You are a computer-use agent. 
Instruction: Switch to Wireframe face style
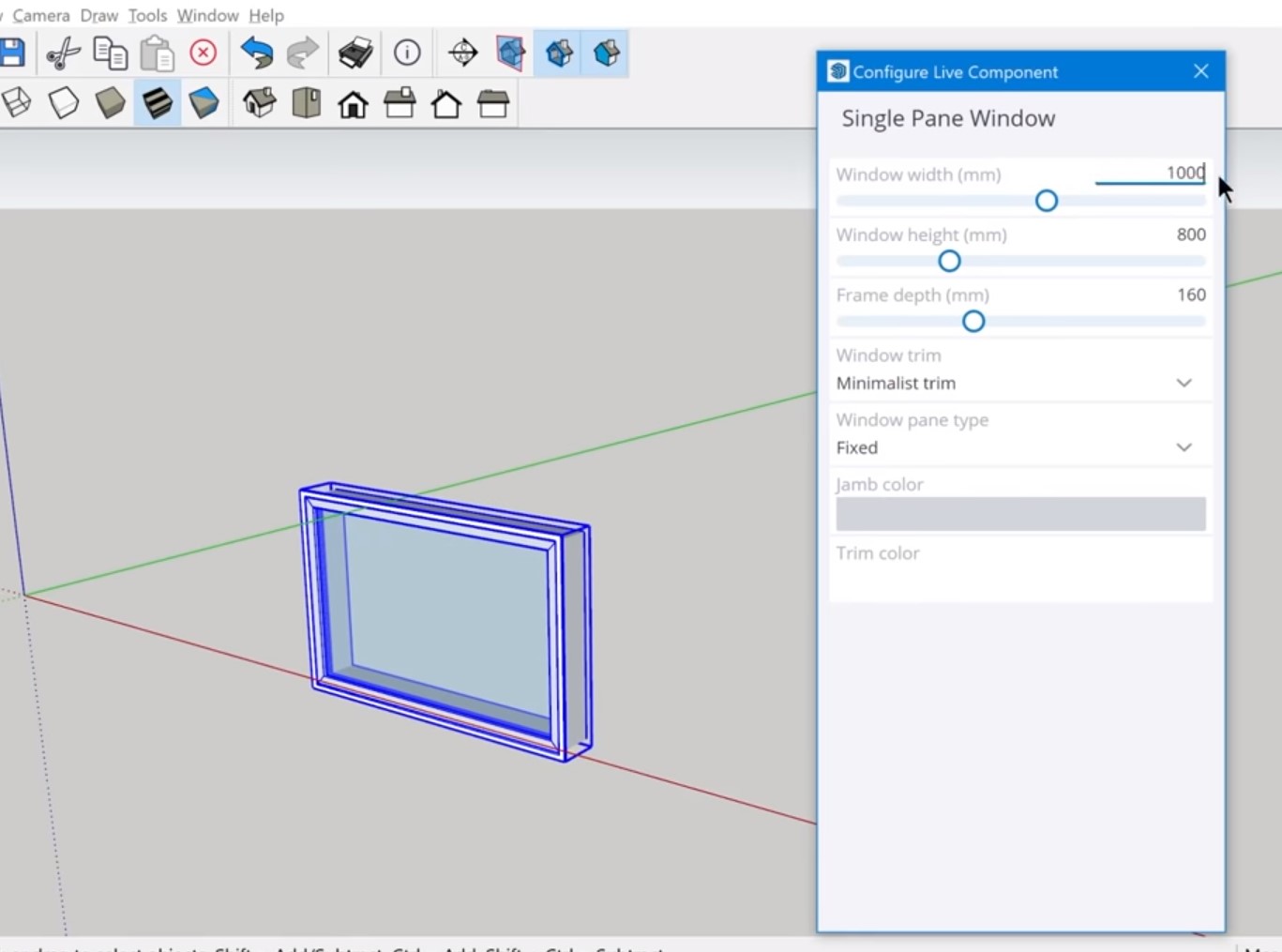[16, 102]
